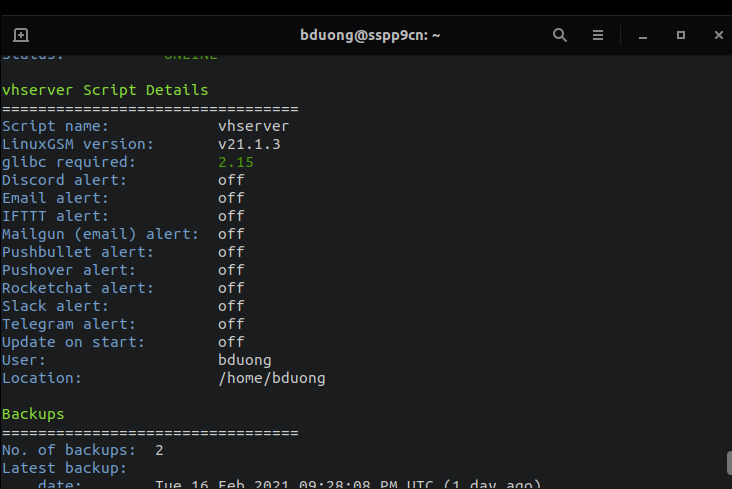The image size is (732, 489).
Task: Click the Telegram alert off value
Action: tap(231, 324)
